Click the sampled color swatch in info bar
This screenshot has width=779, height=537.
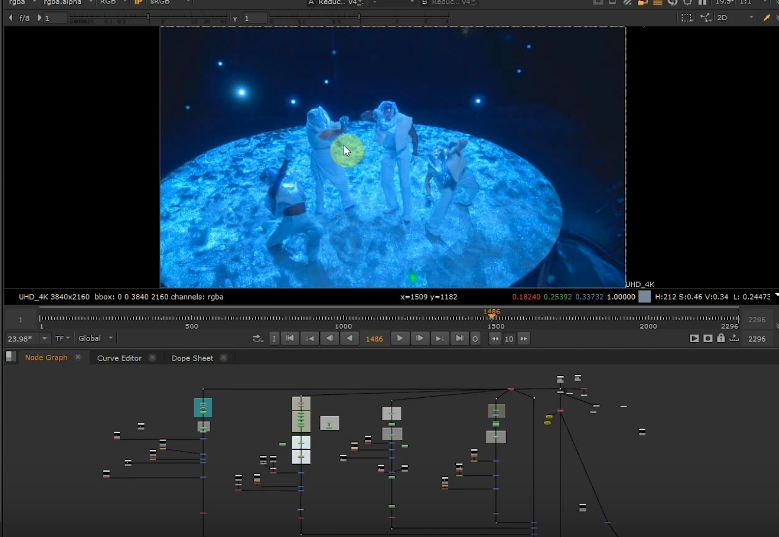point(644,296)
